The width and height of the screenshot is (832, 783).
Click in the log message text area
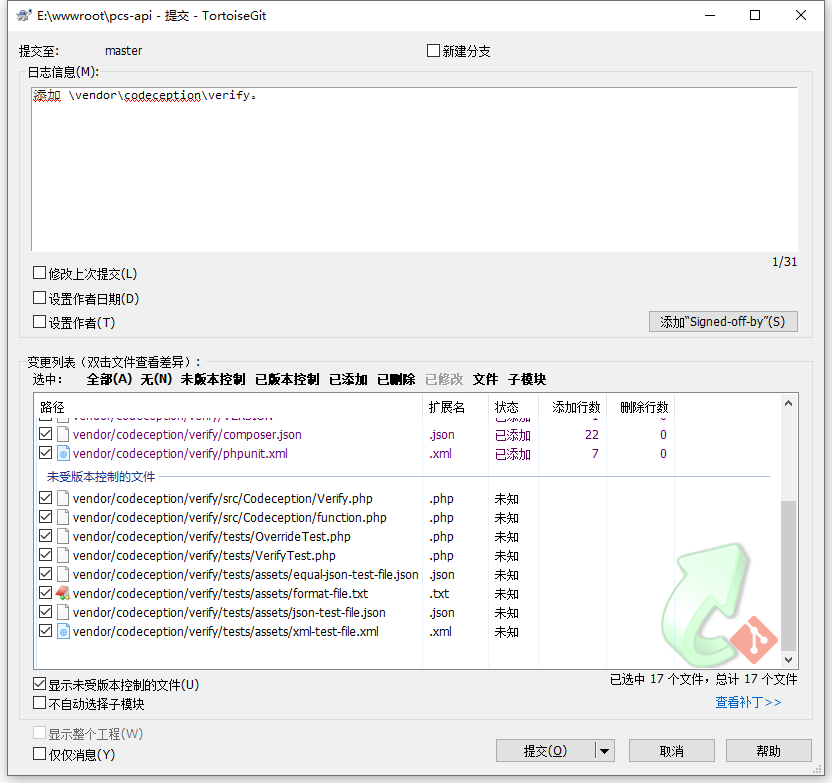tap(414, 169)
